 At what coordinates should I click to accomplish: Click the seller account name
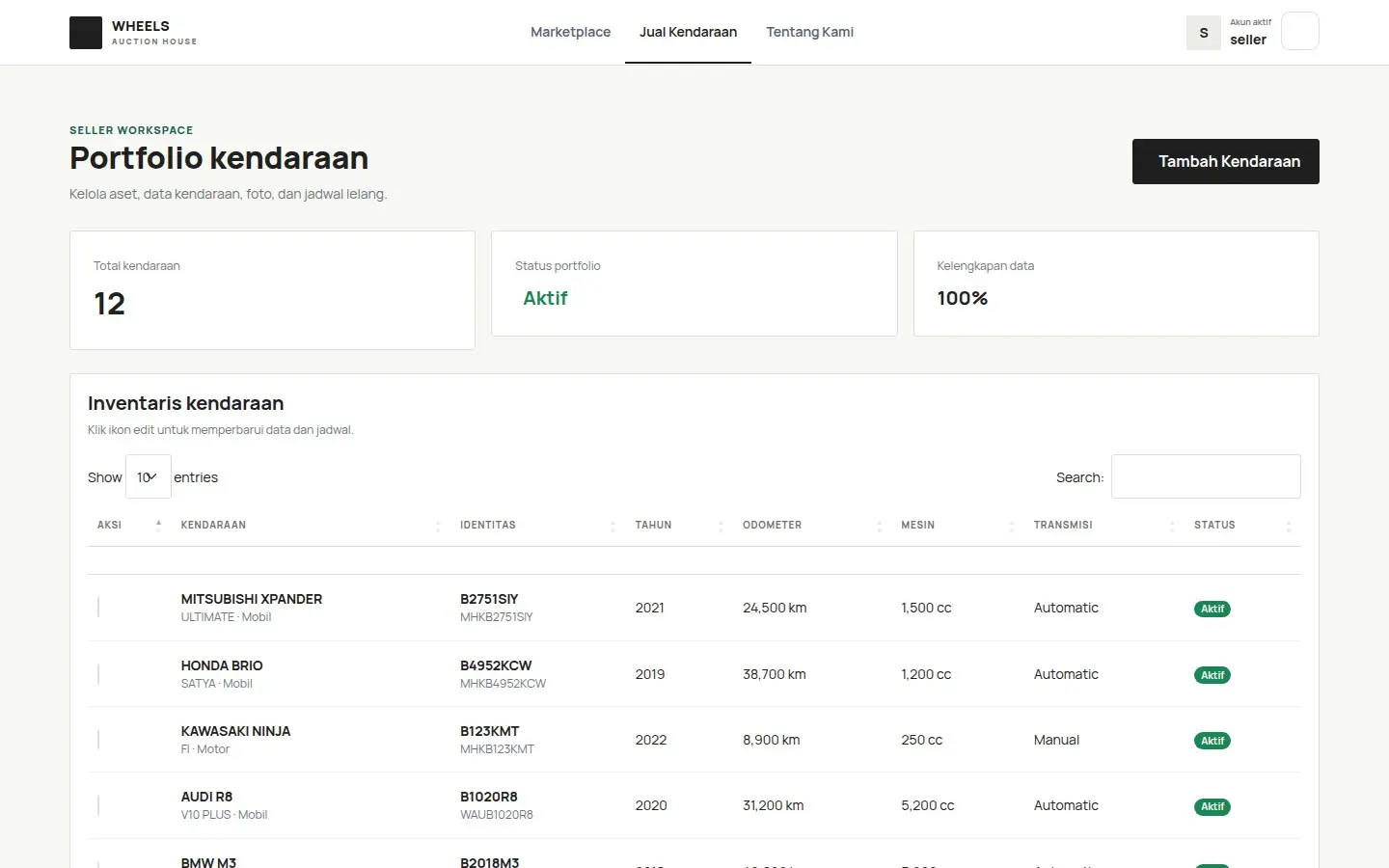pyautogui.click(x=1248, y=40)
